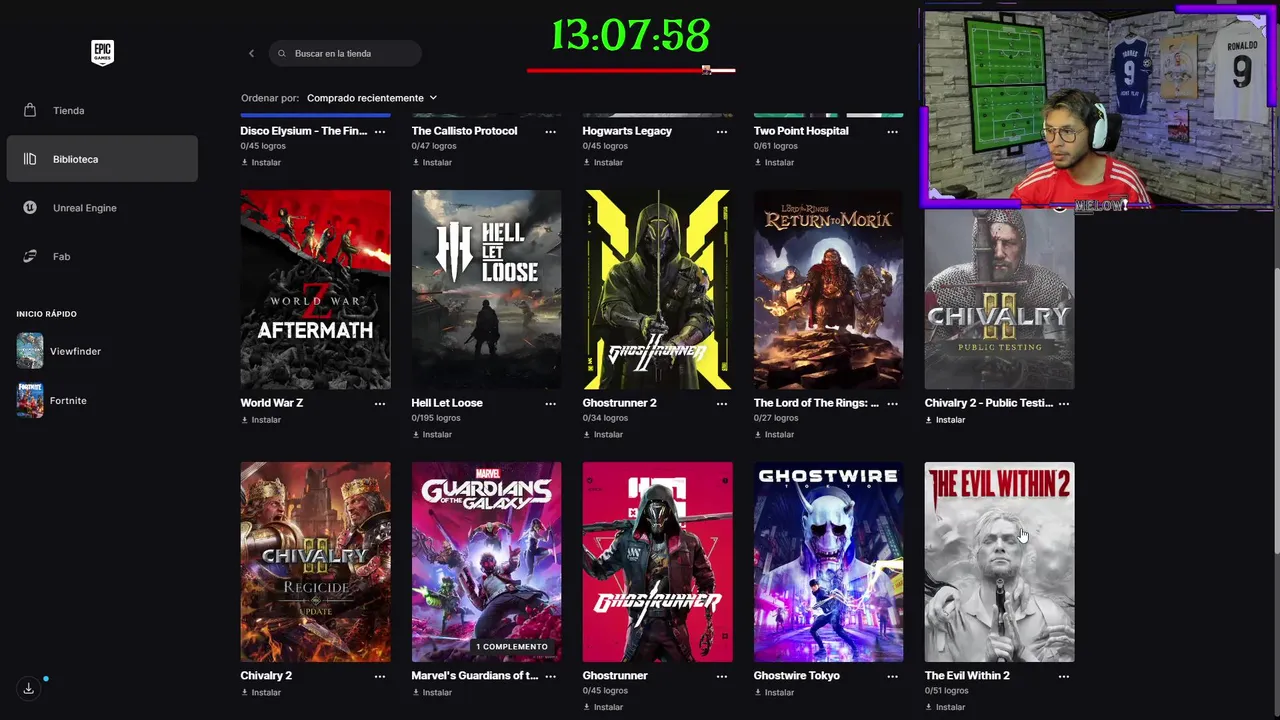Screen dimensions: 1280x720
Task: Open the World War Z Aftermath cover
Action: tap(315, 289)
